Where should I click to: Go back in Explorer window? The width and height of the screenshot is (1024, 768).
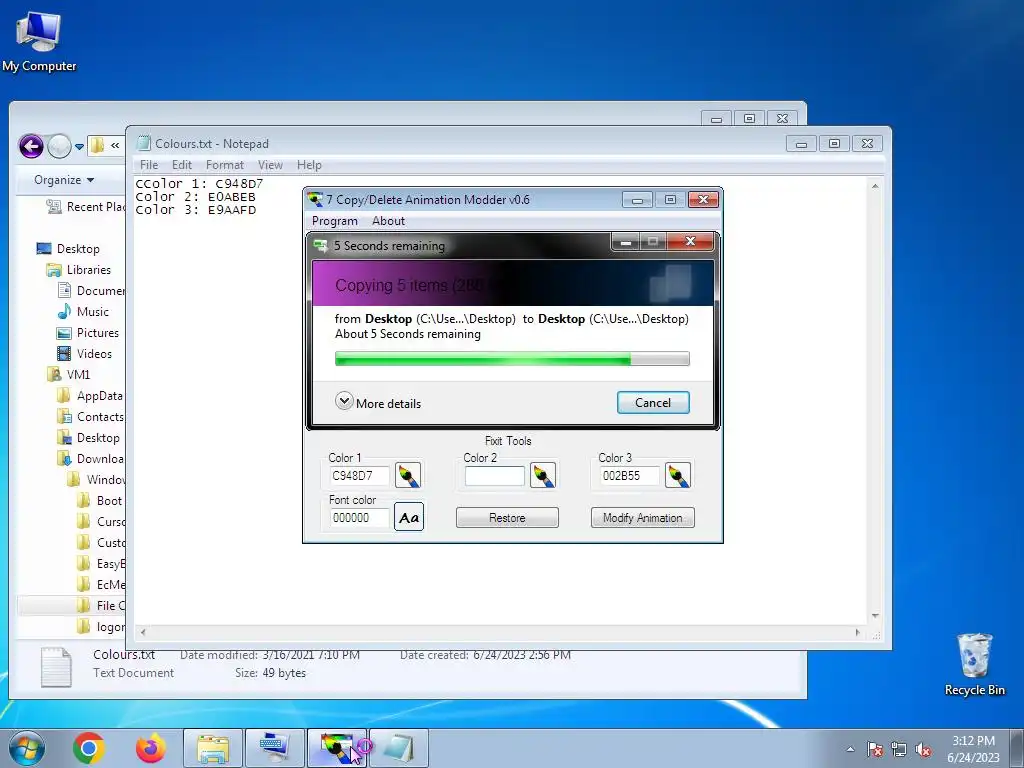pos(31,146)
